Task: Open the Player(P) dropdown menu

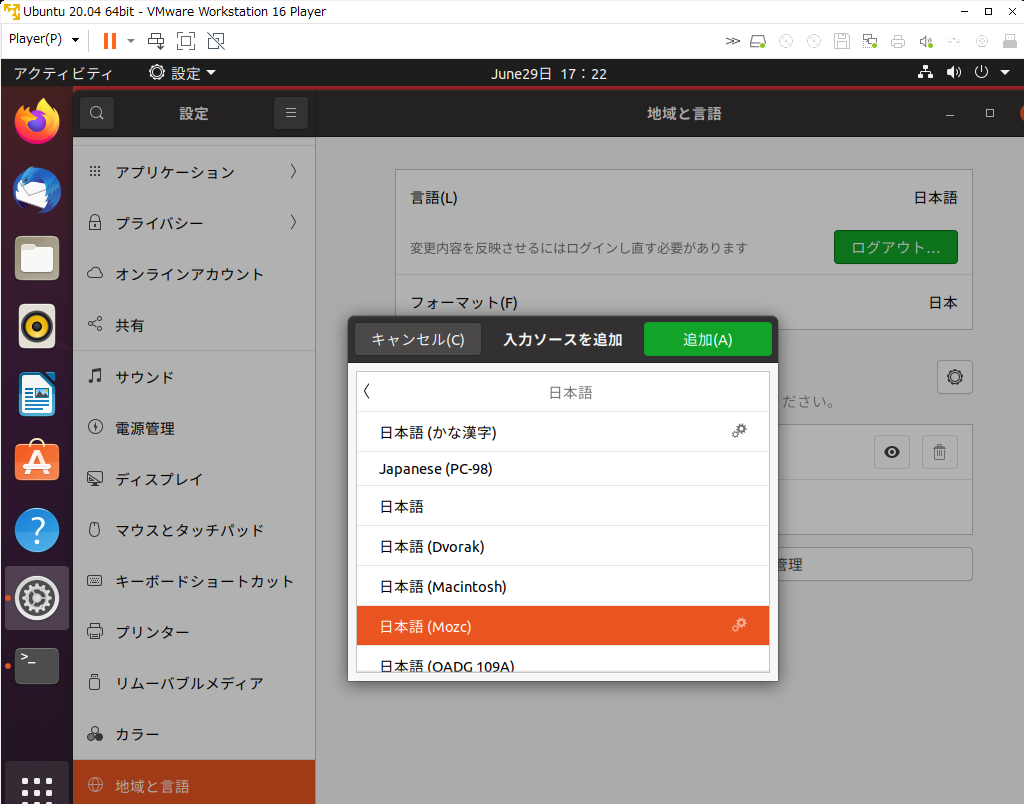Action: coord(44,39)
